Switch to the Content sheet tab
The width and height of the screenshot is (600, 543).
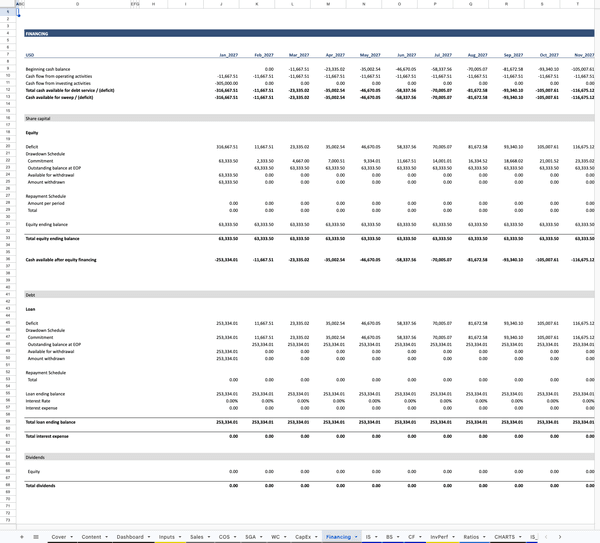point(91,537)
